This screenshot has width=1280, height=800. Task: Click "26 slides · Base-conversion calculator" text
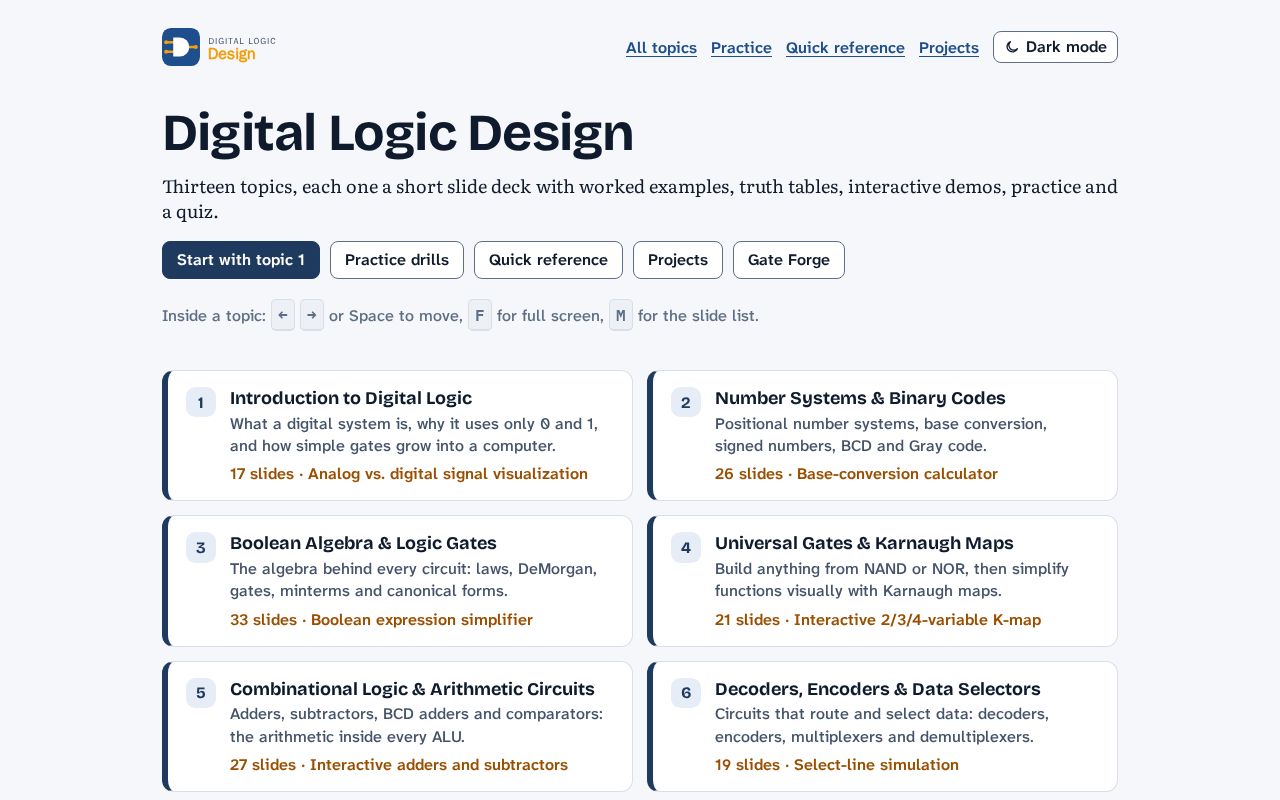856,474
